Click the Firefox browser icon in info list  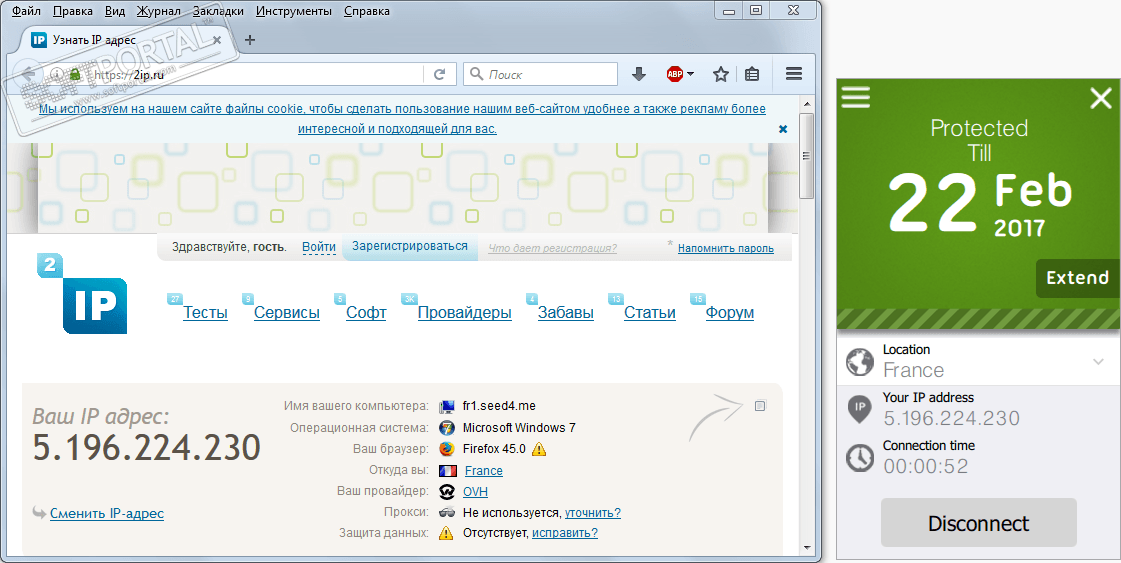pyautogui.click(x=448, y=449)
